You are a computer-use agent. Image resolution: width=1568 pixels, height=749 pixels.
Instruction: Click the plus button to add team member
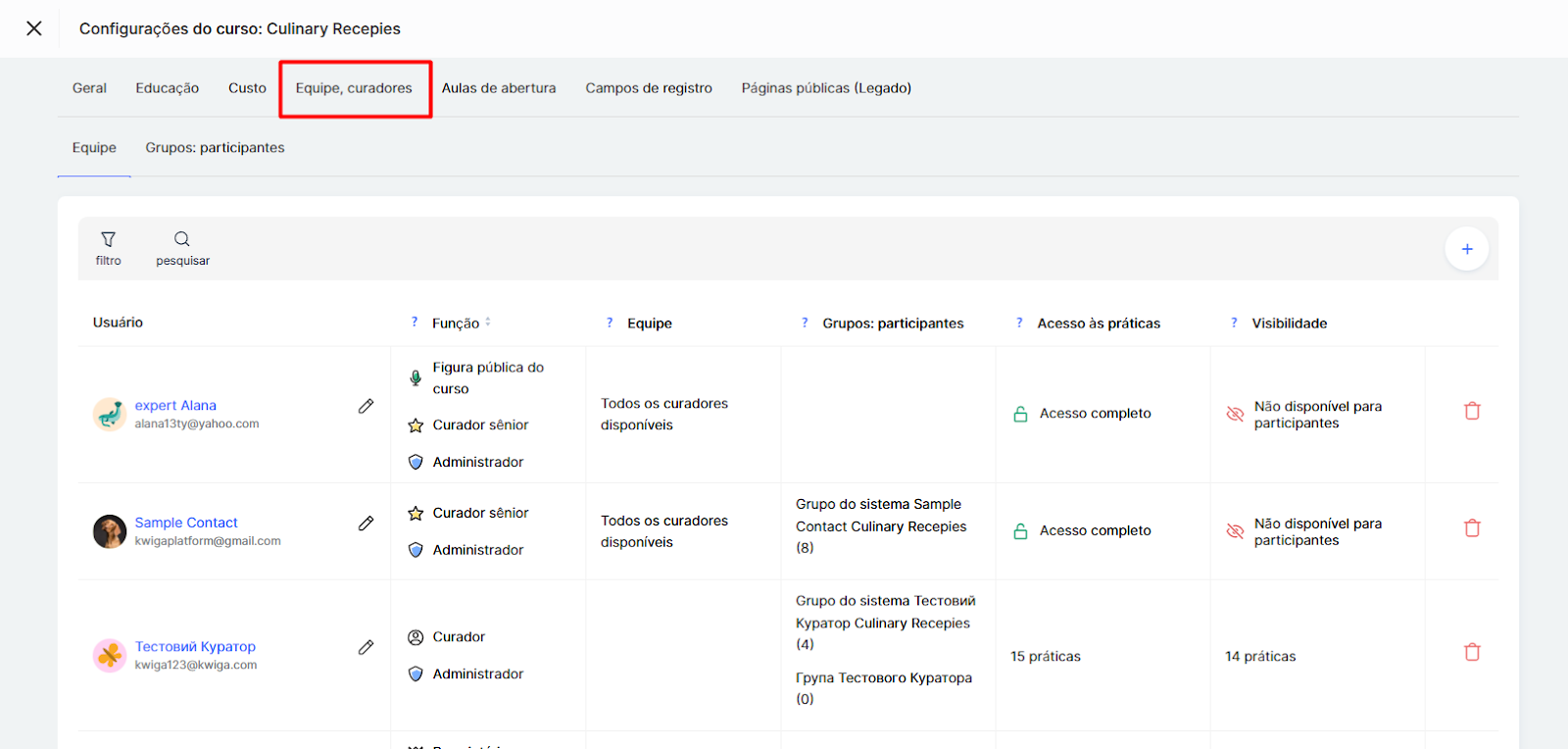coord(1466,249)
